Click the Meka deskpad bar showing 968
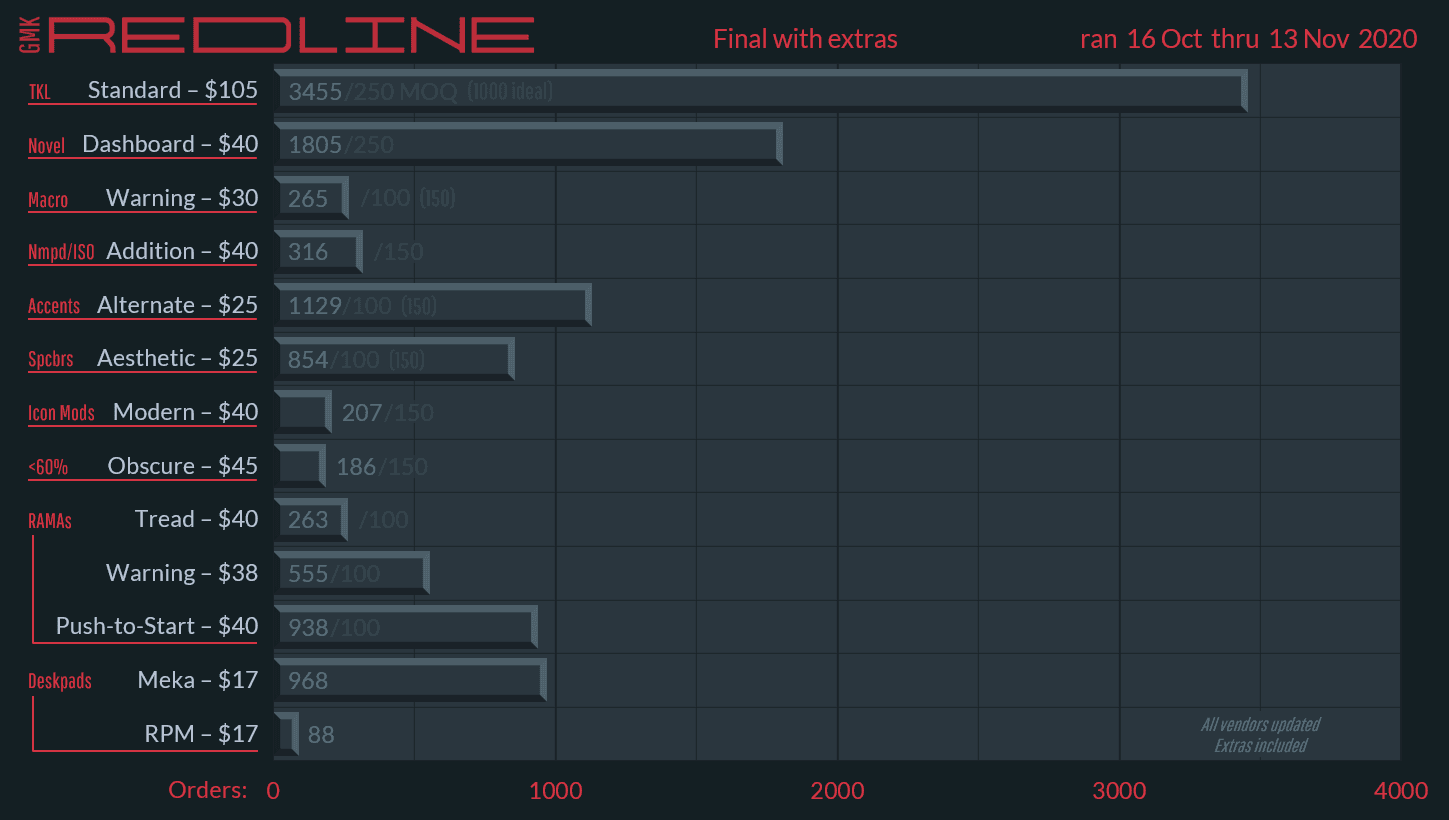The image size is (1449, 820). click(410, 680)
